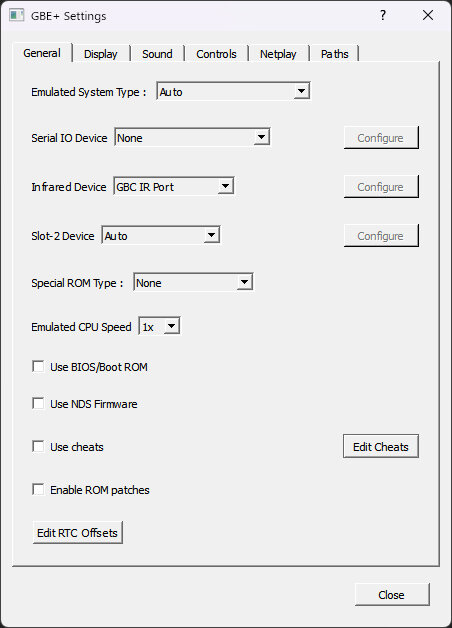Toggle the Use NDS Firmware checkbox

point(38,403)
